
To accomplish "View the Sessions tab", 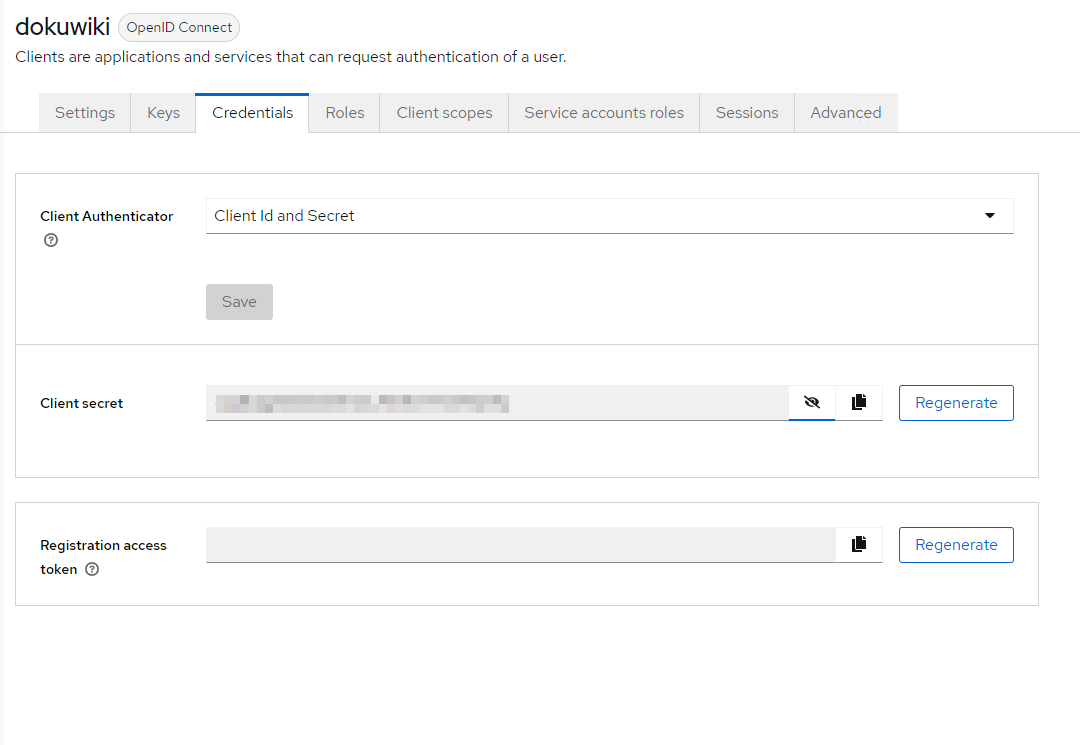I will coord(747,113).
